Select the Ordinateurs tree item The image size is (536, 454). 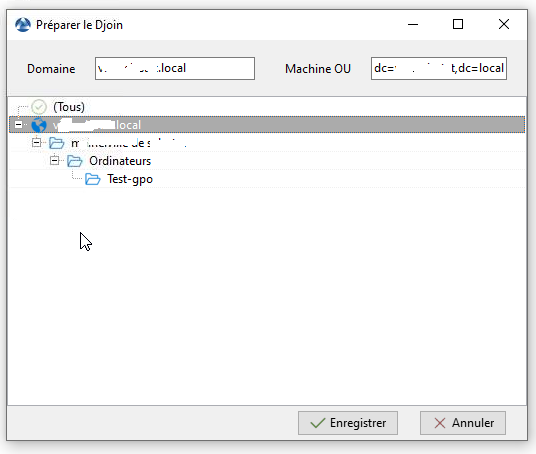pos(120,161)
